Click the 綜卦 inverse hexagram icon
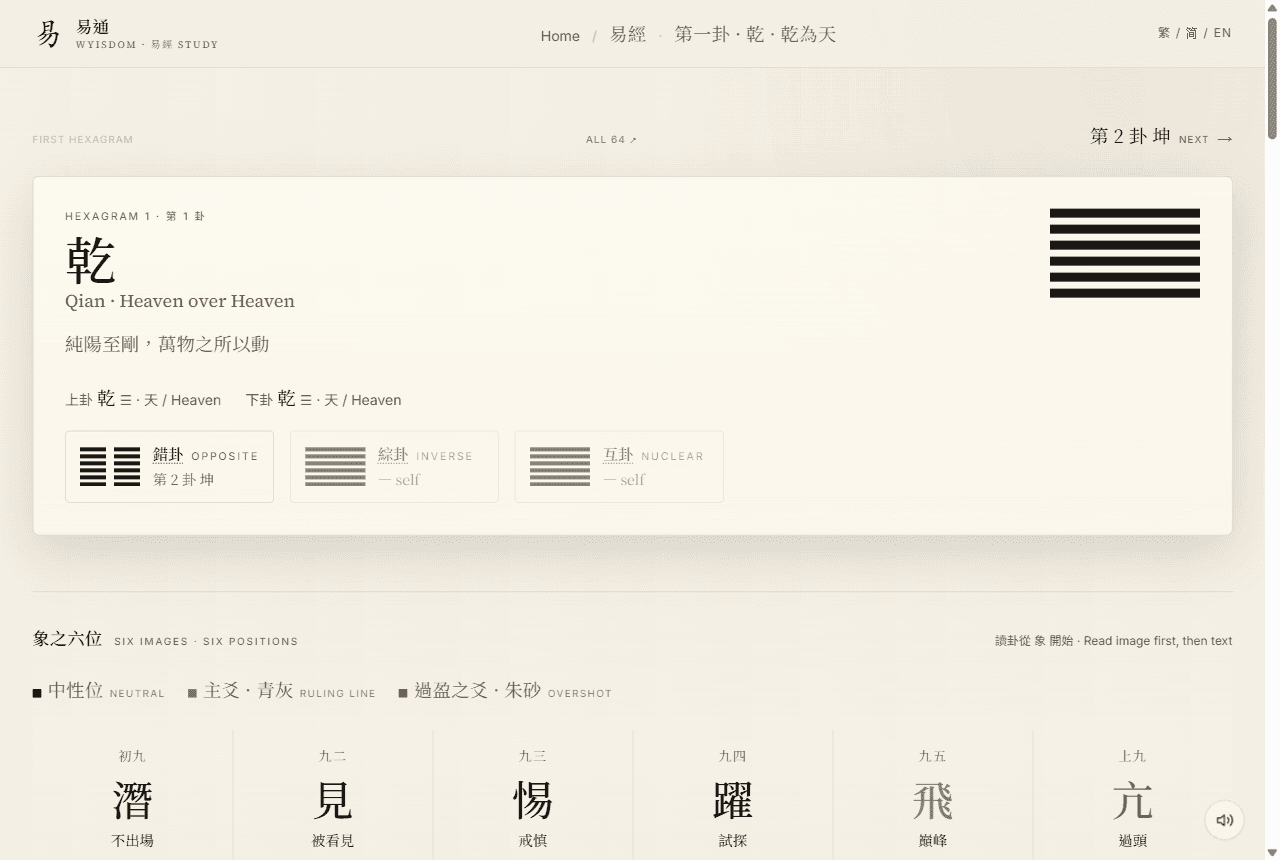Screen dimensions: 1280x860 335,467
